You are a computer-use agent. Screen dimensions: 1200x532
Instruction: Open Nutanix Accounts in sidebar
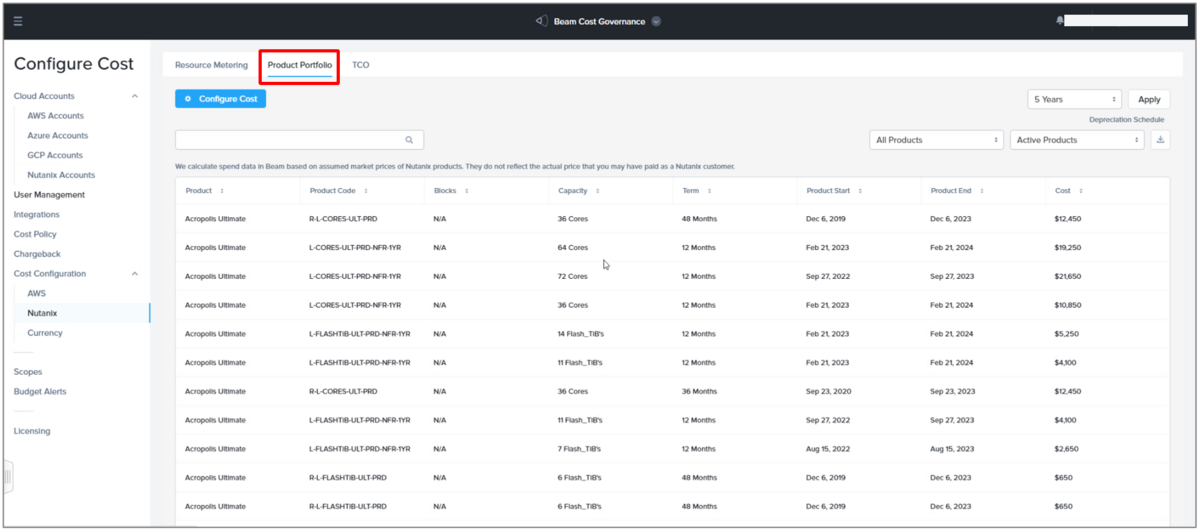(61, 175)
